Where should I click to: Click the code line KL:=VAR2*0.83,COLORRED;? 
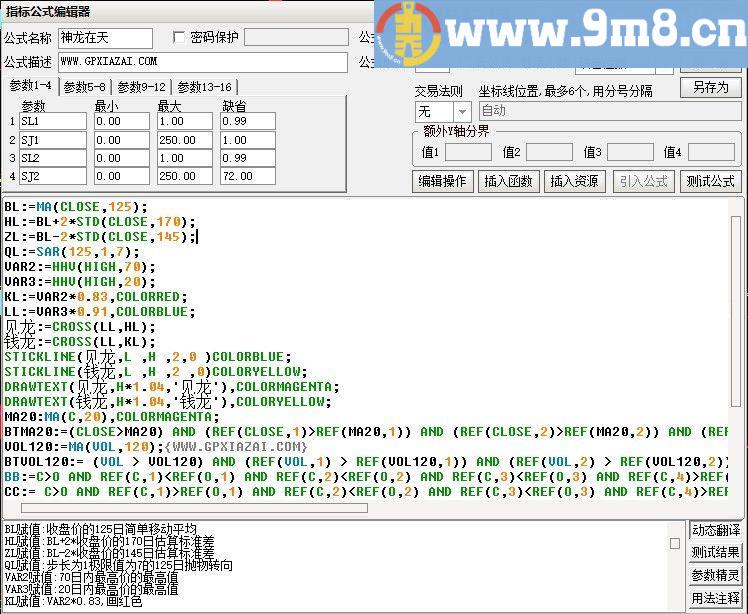(95, 297)
